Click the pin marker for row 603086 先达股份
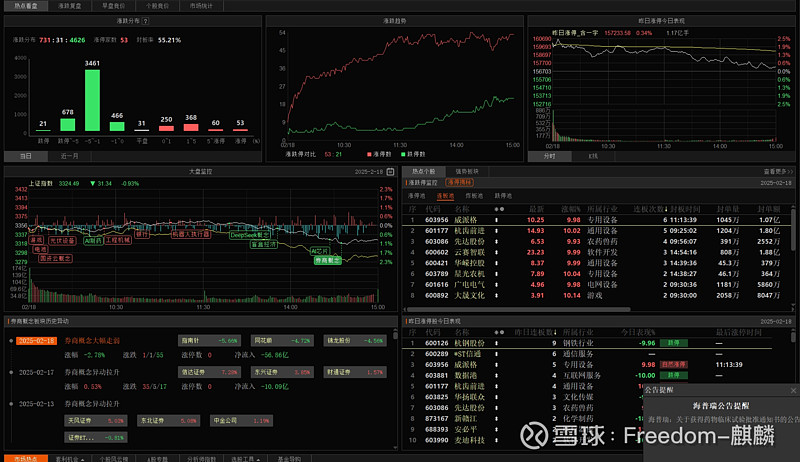 point(496,241)
